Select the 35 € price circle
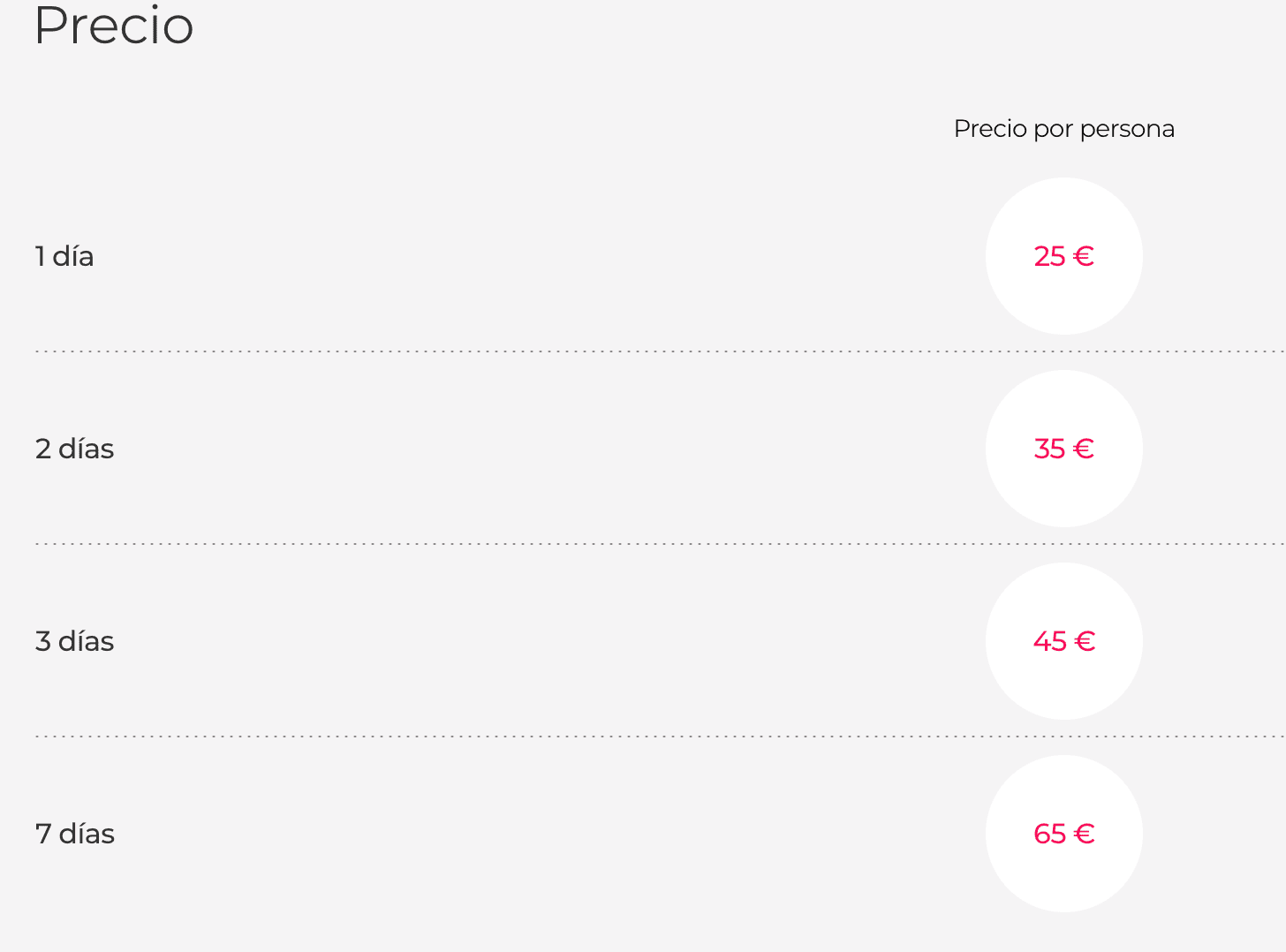The image size is (1286, 952). [x=1064, y=449]
